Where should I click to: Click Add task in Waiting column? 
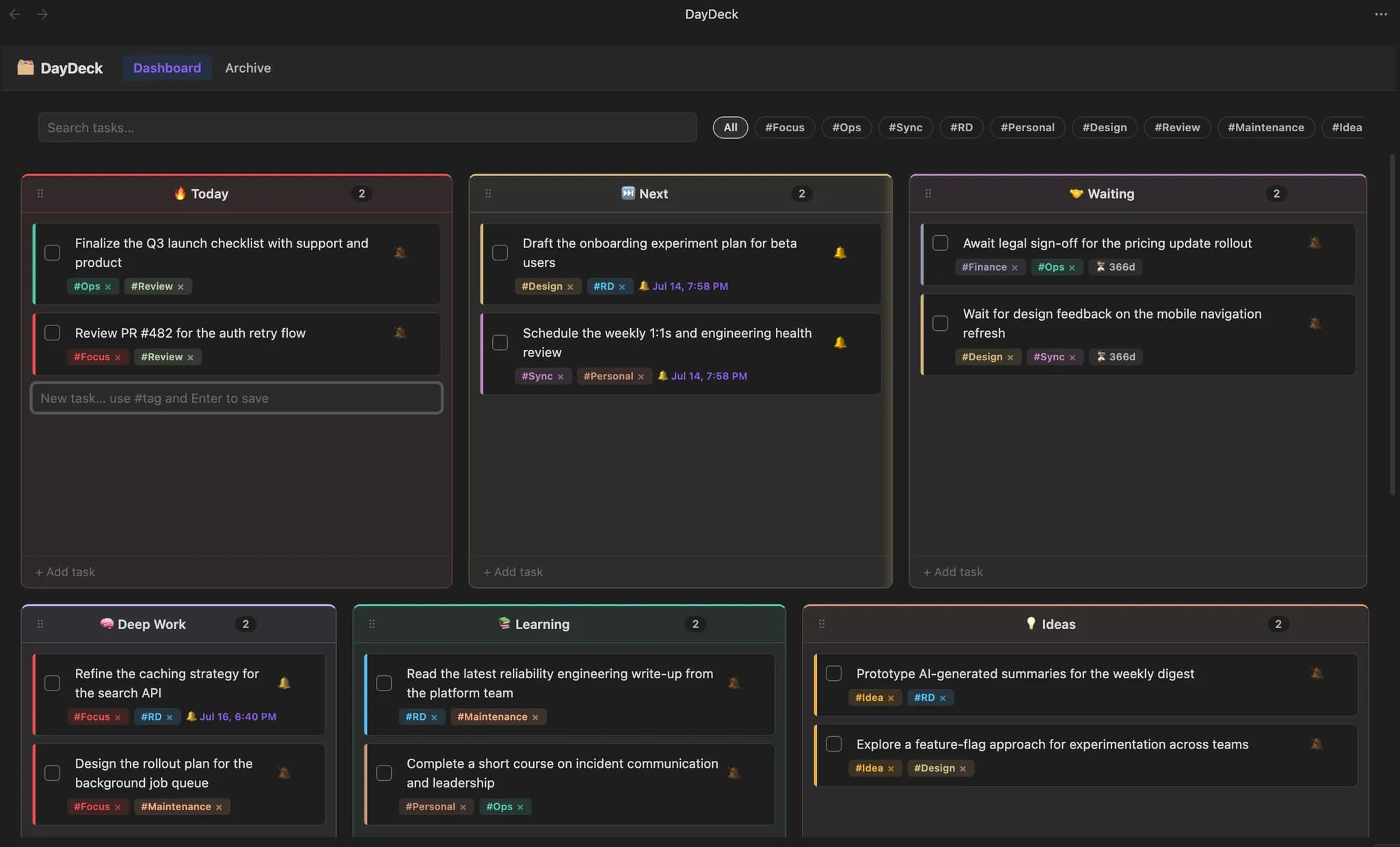[954, 572]
